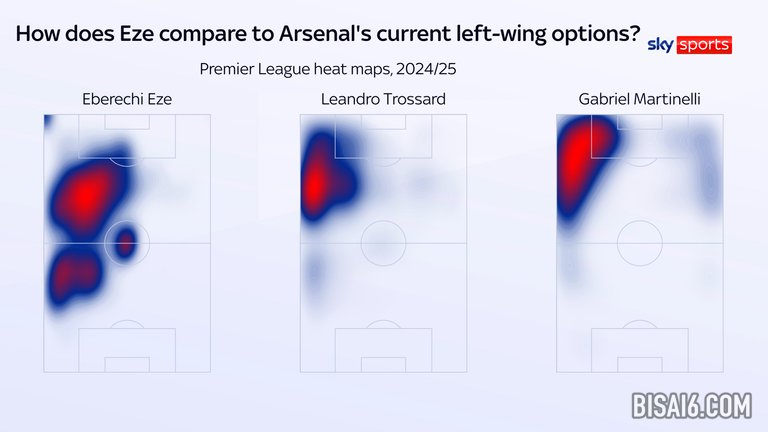Click the bottom penalty box on Trossard's pitch

coord(383,348)
